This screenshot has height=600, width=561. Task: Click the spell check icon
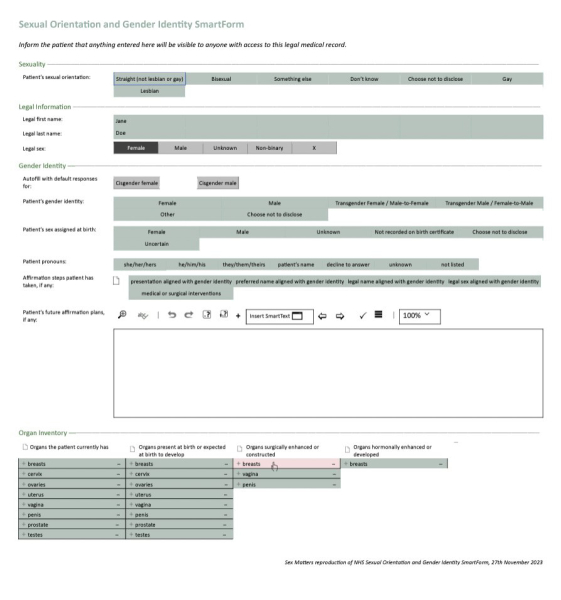pos(143,316)
